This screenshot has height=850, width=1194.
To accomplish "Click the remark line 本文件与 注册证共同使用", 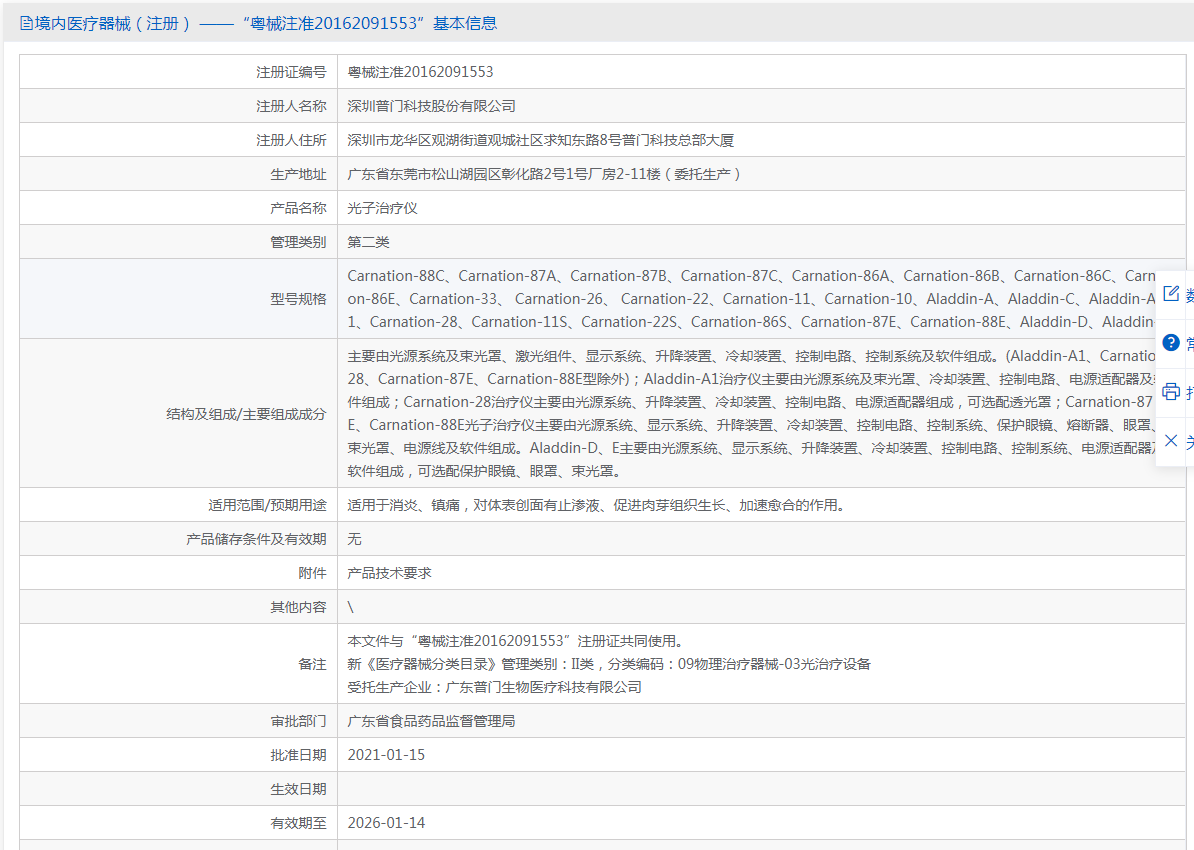I will pyautogui.click(x=516, y=641).
